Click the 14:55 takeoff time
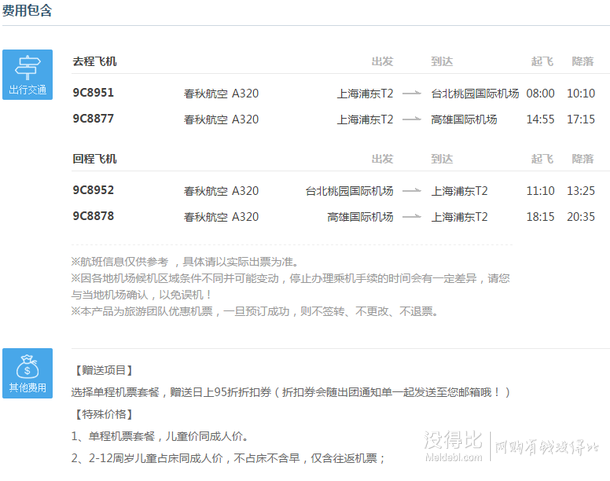This screenshot has width=610, height=481. [540, 119]
